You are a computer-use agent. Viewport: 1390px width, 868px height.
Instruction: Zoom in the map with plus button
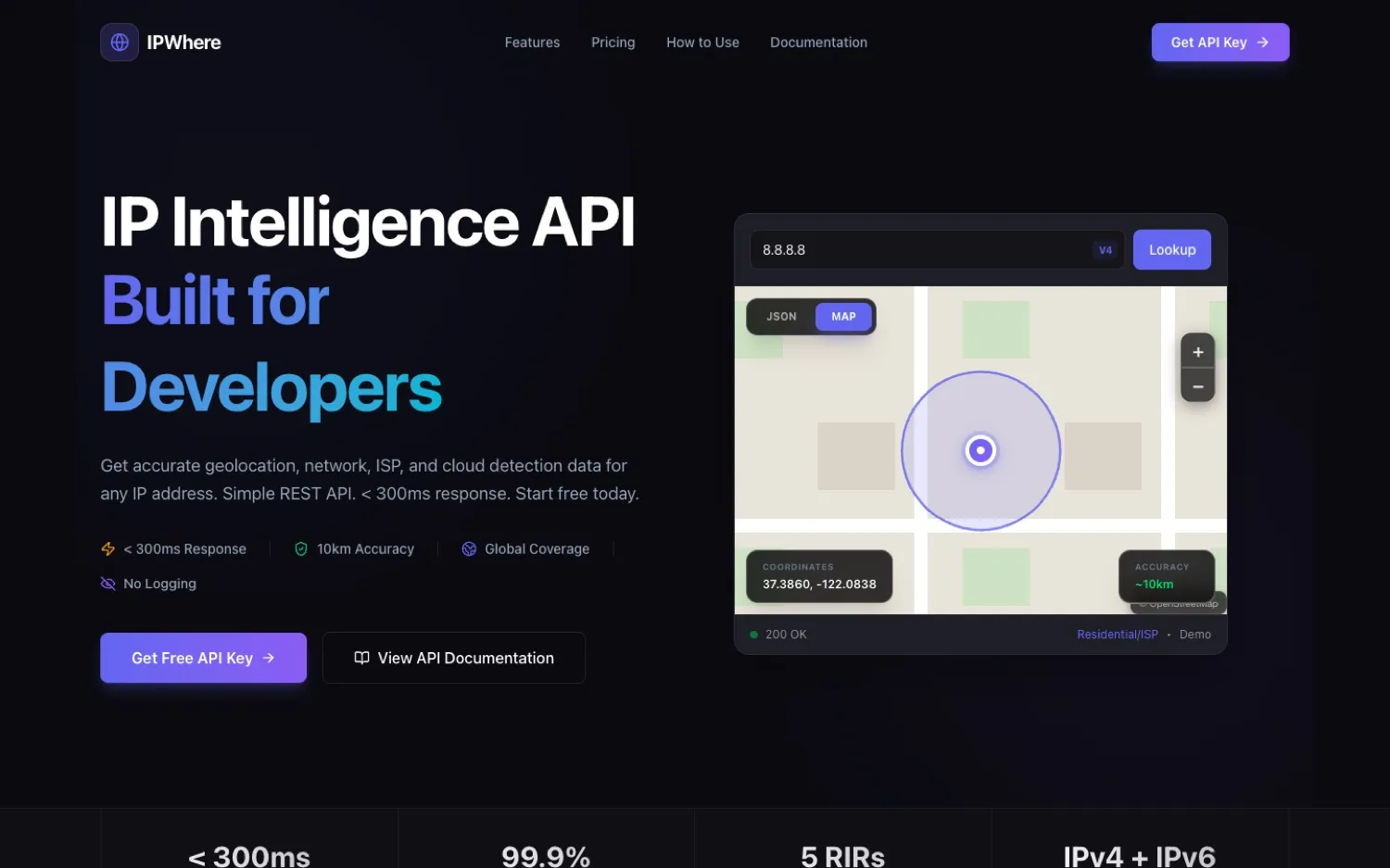click(x=1198, y=352)
